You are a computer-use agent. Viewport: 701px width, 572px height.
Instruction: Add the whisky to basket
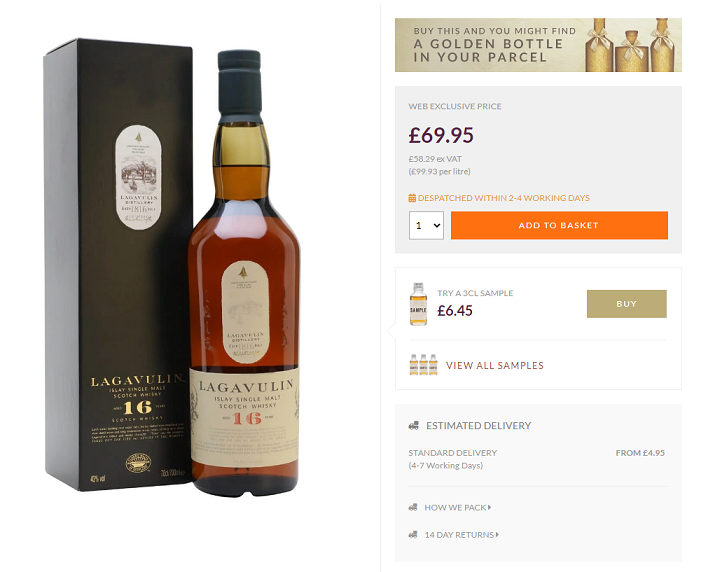tap(559, 225)
